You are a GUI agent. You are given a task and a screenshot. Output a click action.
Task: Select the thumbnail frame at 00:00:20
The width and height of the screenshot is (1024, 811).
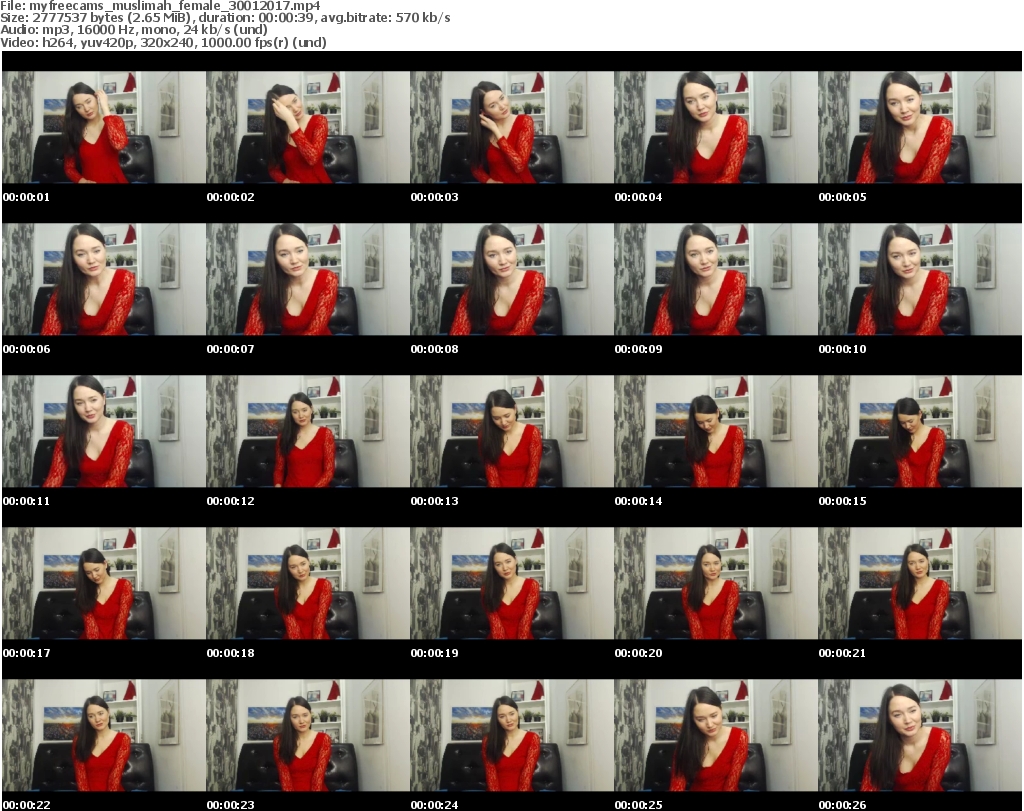[715, 583]
